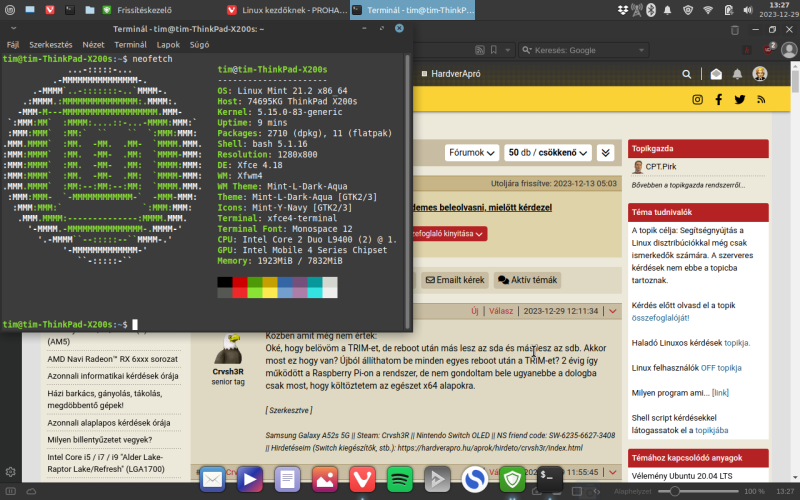Screen dimensions: 800x500
Task: Click the site search magnifier icon
Action: (687, 74)
